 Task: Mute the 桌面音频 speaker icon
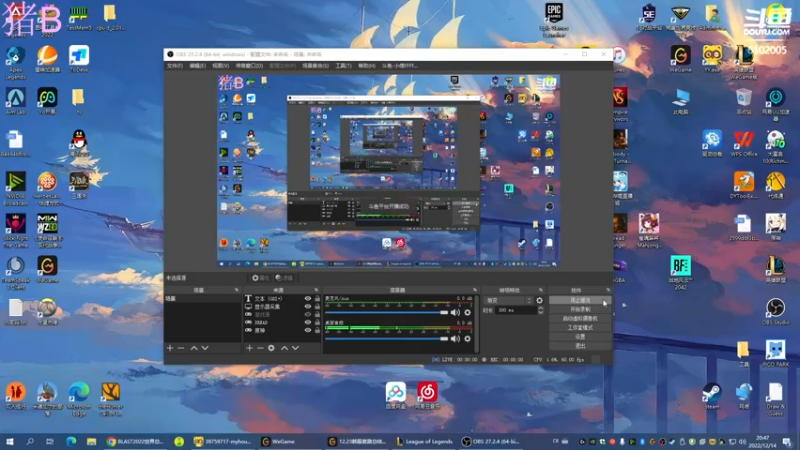pyautogui.click(x=455, y=338)
